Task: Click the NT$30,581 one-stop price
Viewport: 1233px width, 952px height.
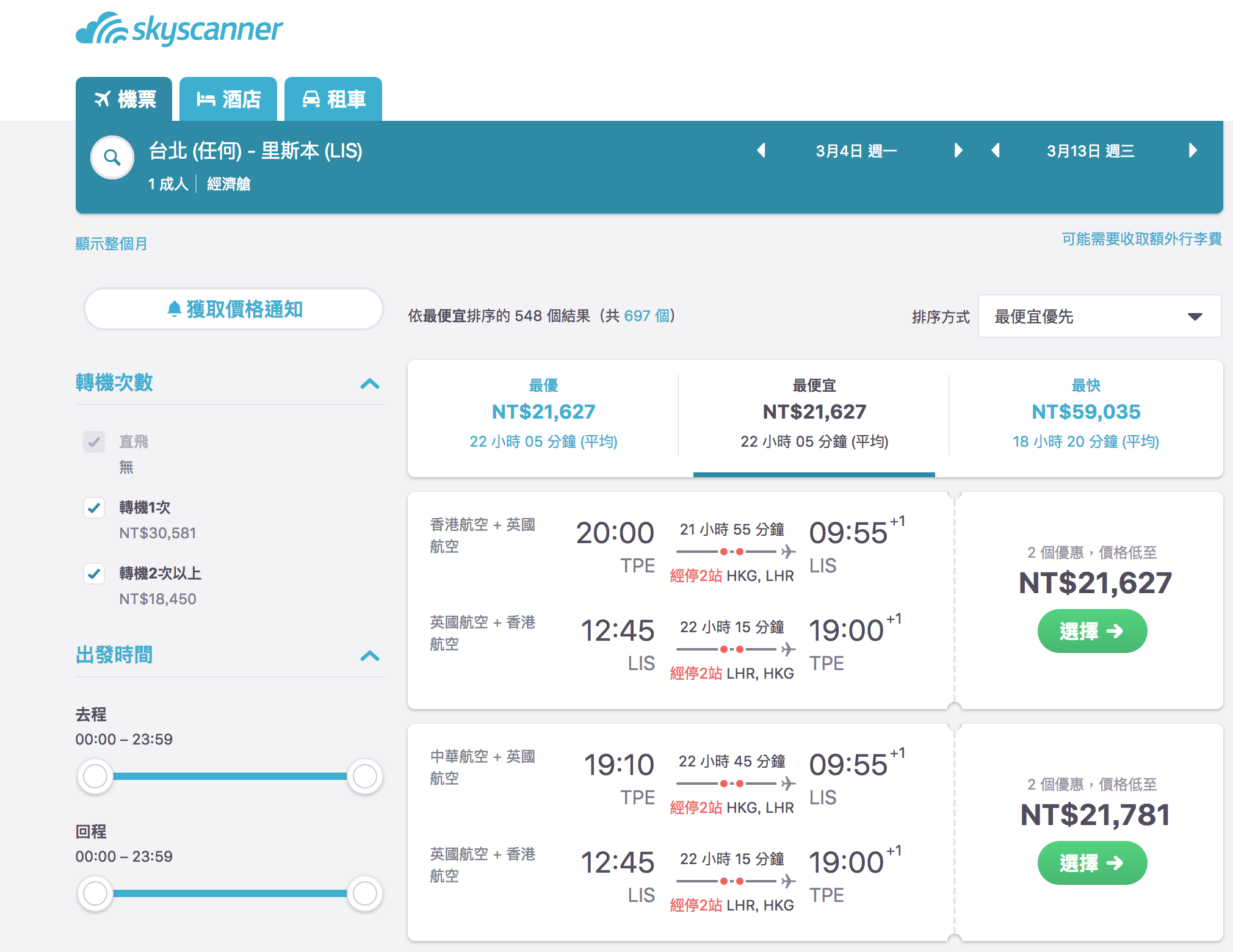Action: pos(157,533)
